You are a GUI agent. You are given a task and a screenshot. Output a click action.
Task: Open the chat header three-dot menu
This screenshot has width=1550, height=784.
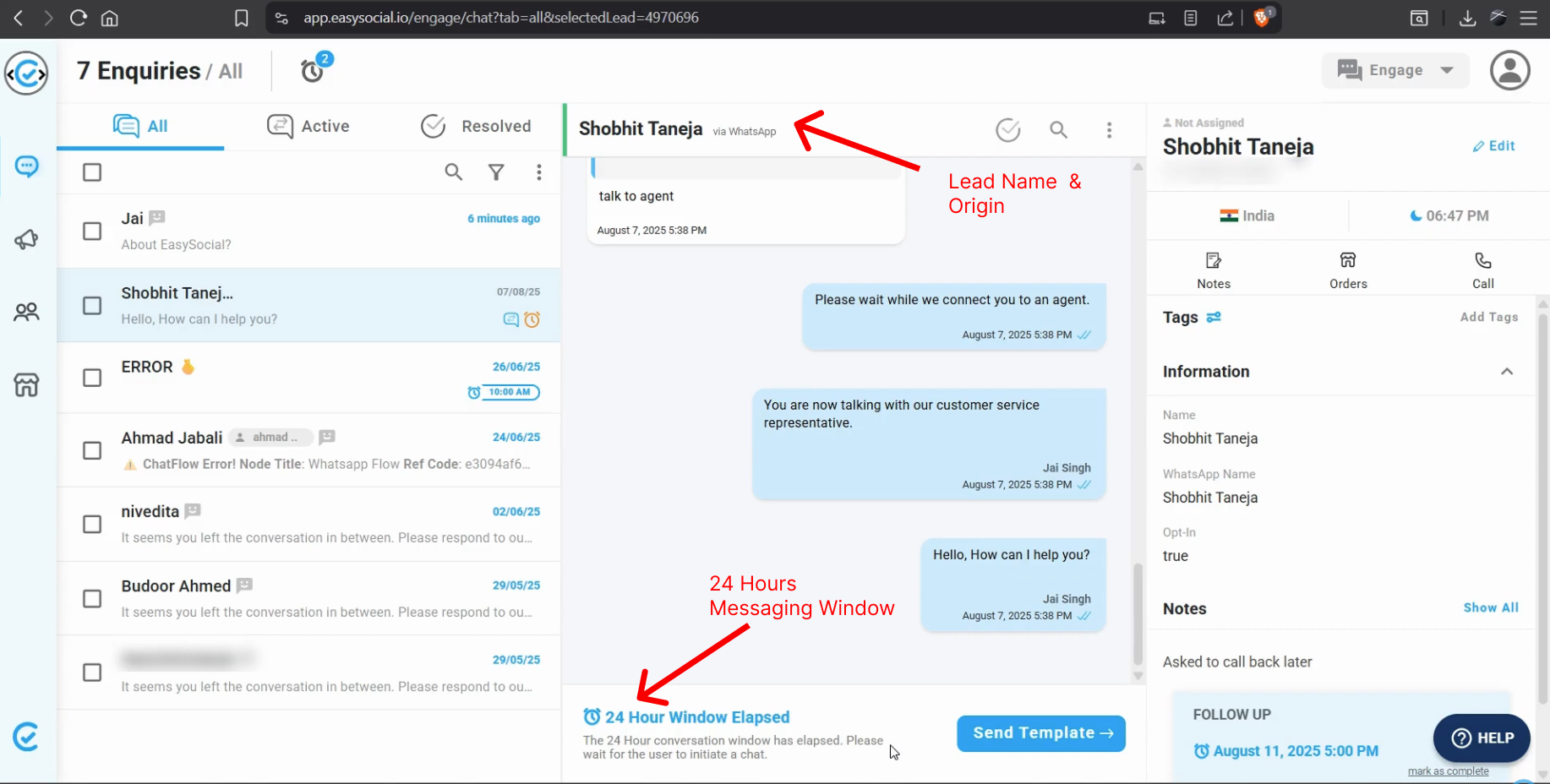pos(1109,129)
